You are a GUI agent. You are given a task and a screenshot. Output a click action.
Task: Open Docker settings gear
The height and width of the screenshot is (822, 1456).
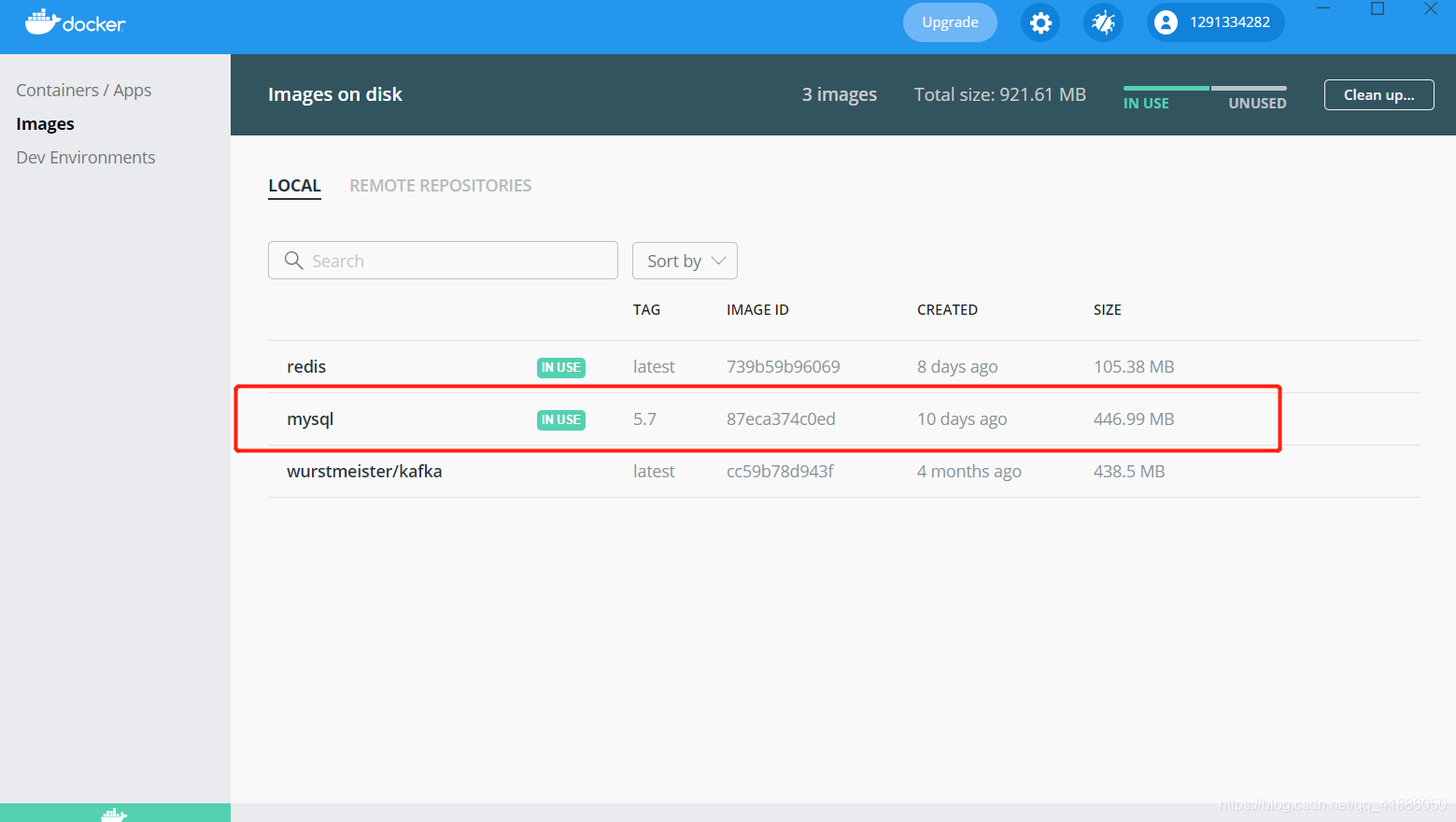tap(1039, 22)
